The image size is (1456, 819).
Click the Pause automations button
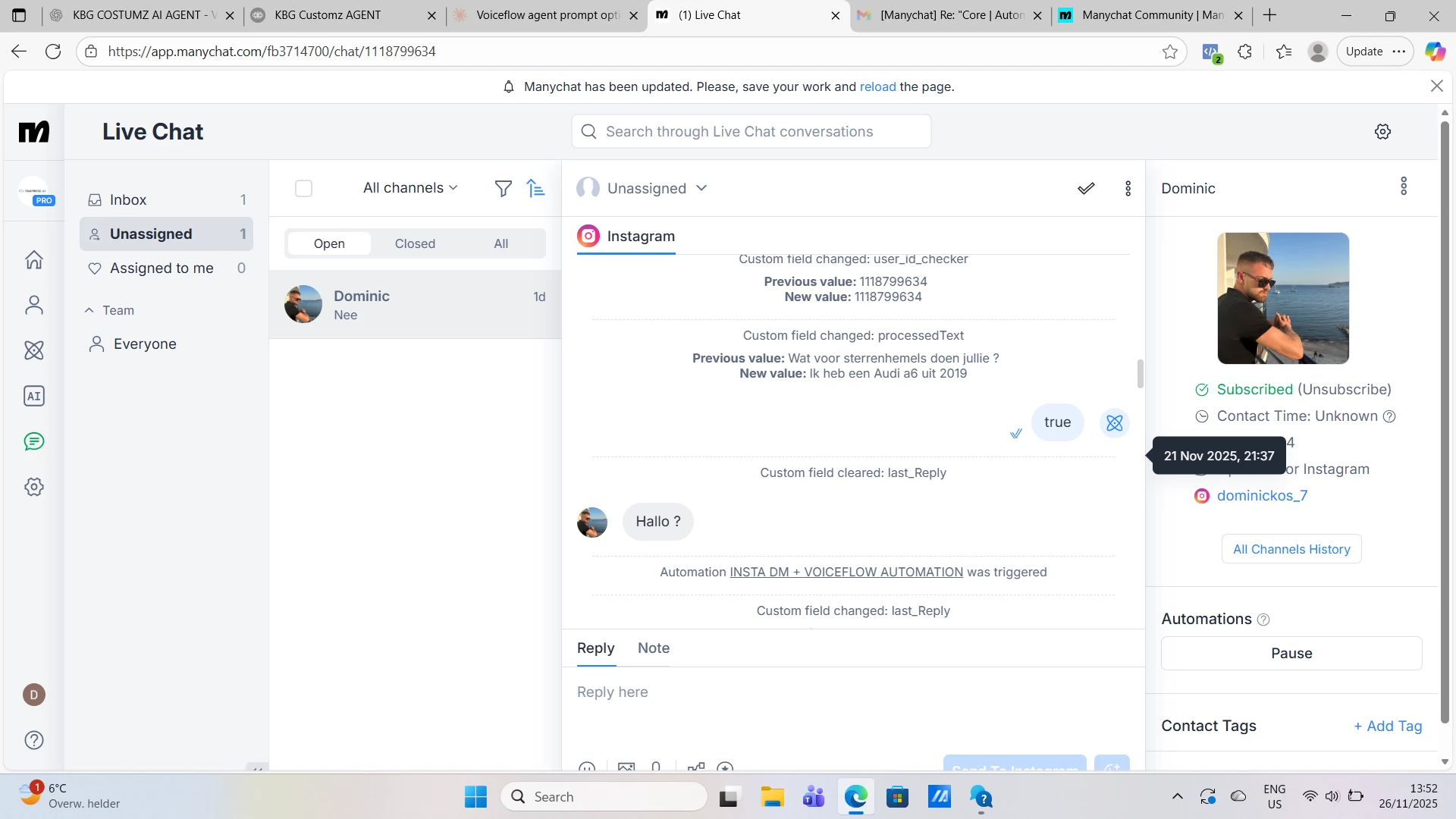(x=1291, y=654)
